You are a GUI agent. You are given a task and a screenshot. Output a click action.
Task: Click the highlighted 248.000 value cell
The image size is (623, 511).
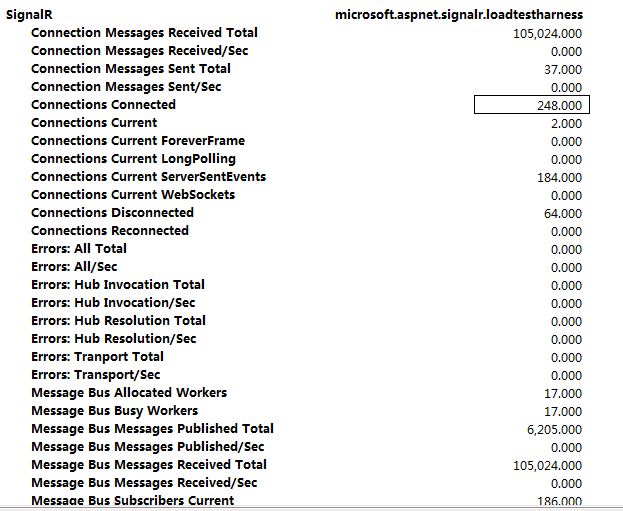point(532,105)
